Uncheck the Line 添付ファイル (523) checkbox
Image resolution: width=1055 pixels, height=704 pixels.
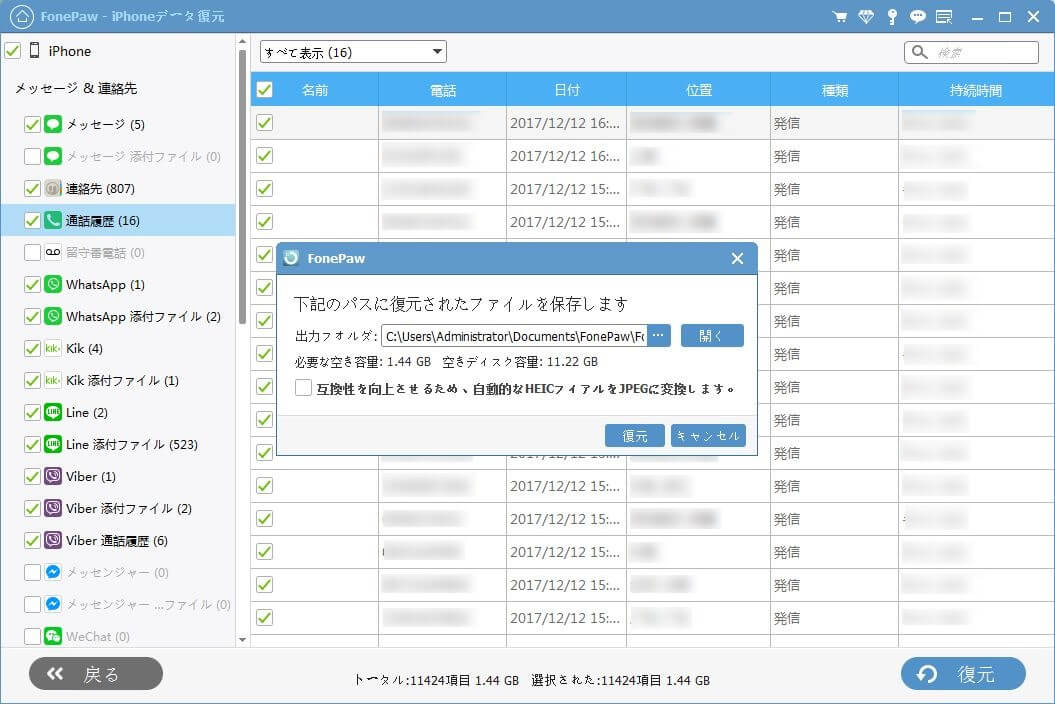coord(32,444)
